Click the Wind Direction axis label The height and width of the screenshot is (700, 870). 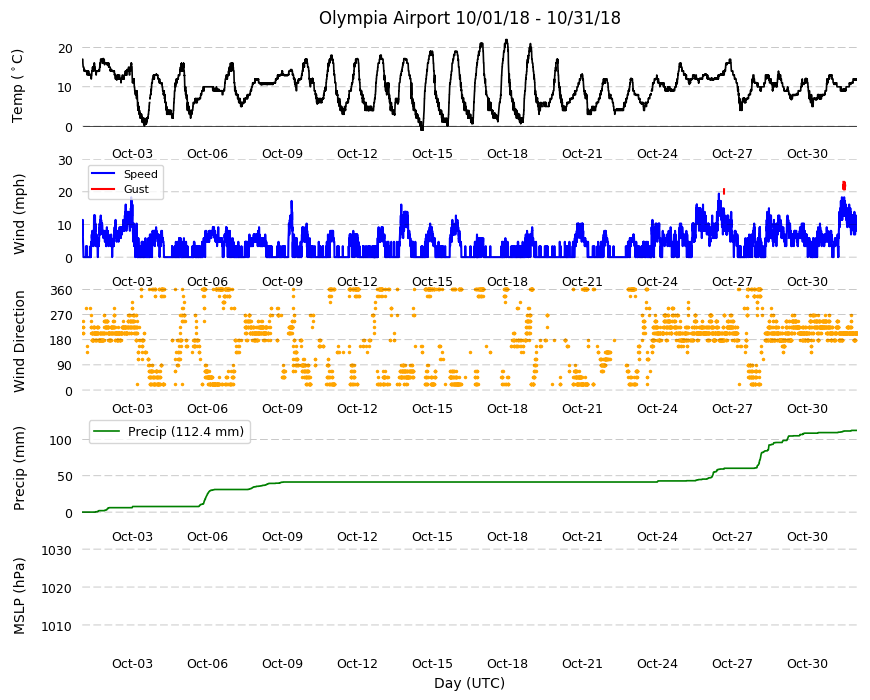[x=19, y=342]
